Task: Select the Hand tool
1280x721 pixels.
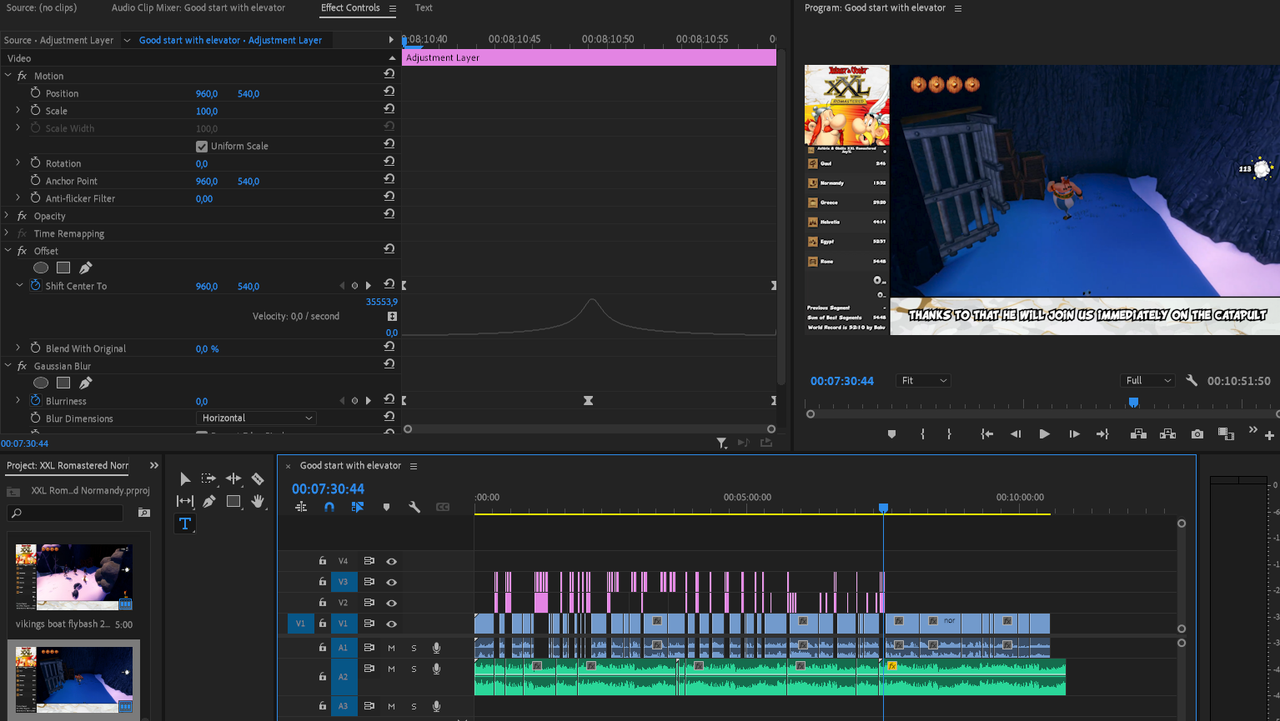Action: tap(258, 501)
